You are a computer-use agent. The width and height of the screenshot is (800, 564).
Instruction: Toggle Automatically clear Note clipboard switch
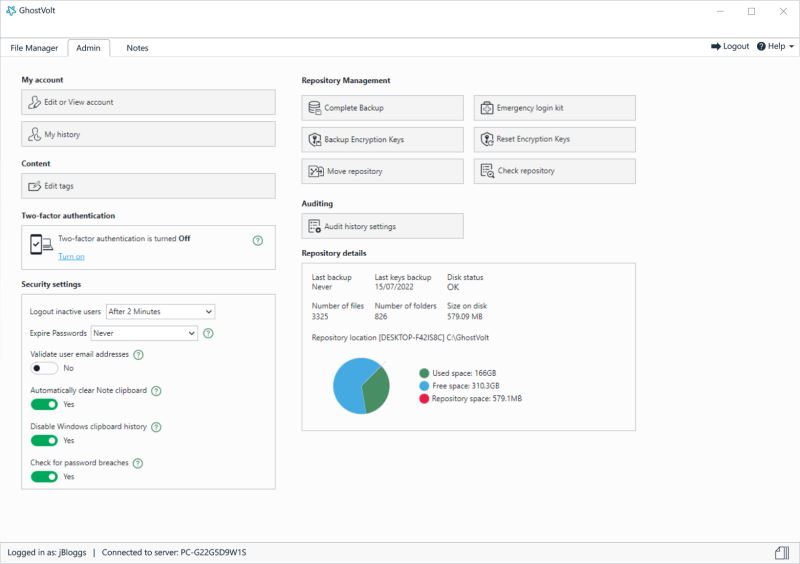pyautogui.click(x=44, y=404)
